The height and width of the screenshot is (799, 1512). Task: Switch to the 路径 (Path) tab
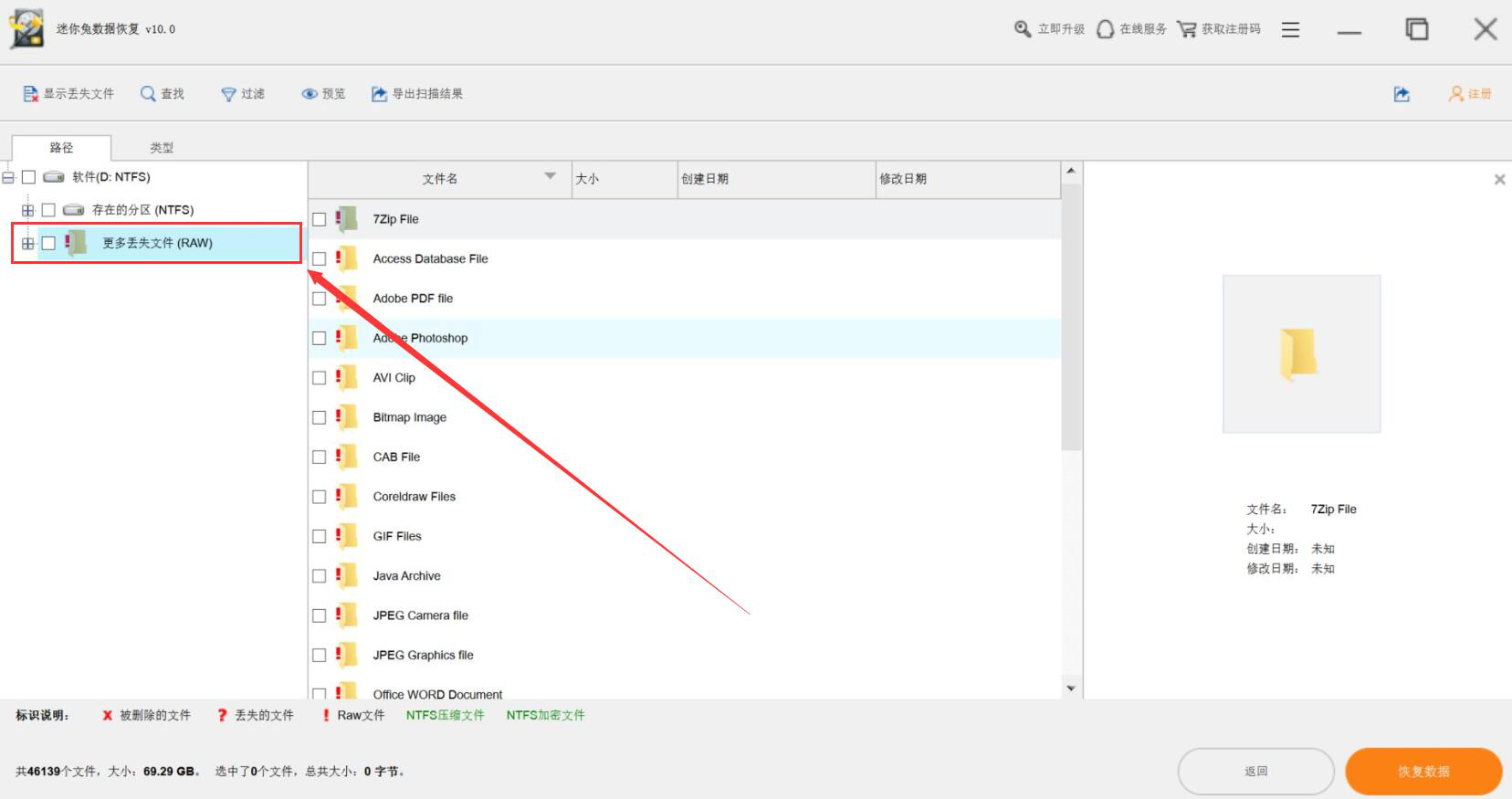pos(61,147)
